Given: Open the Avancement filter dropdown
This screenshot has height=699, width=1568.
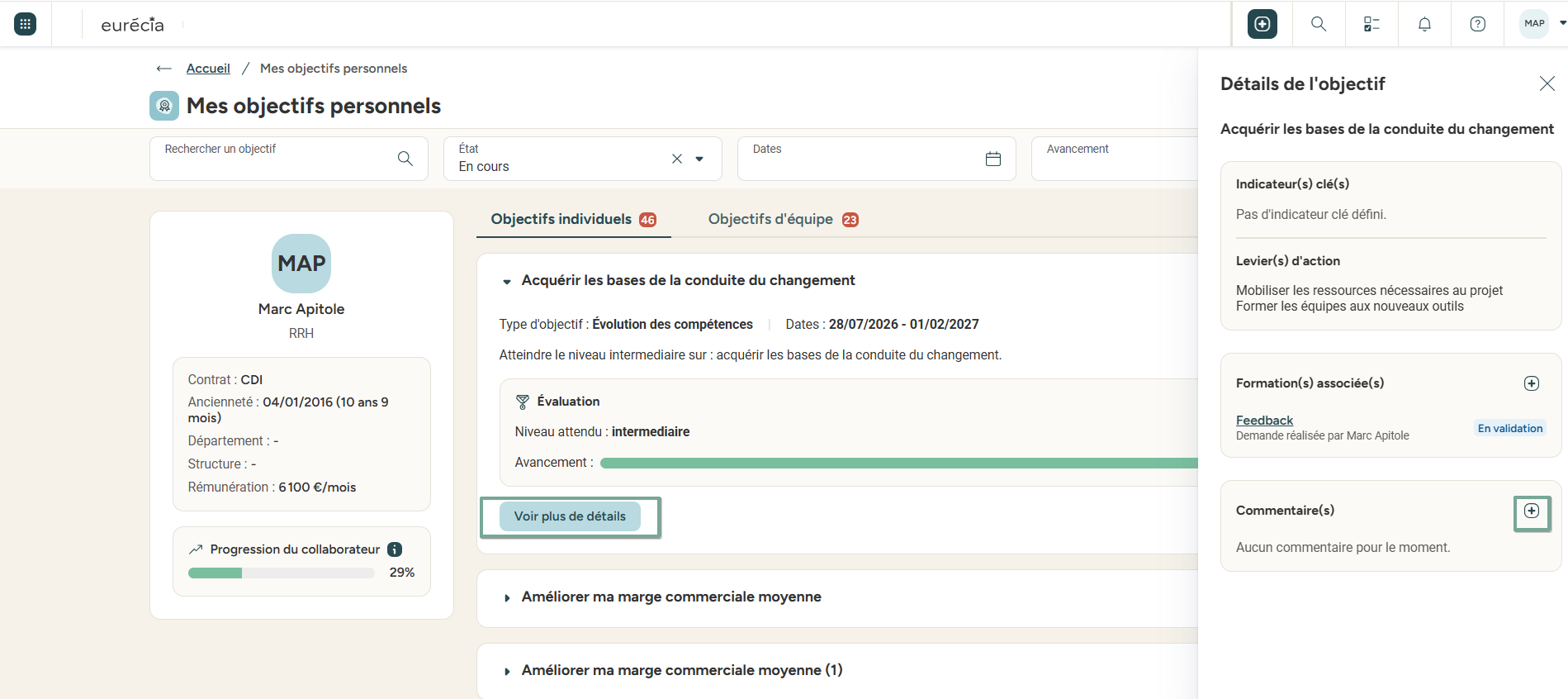Looking at the screenshot, I should coord(1114,159).
